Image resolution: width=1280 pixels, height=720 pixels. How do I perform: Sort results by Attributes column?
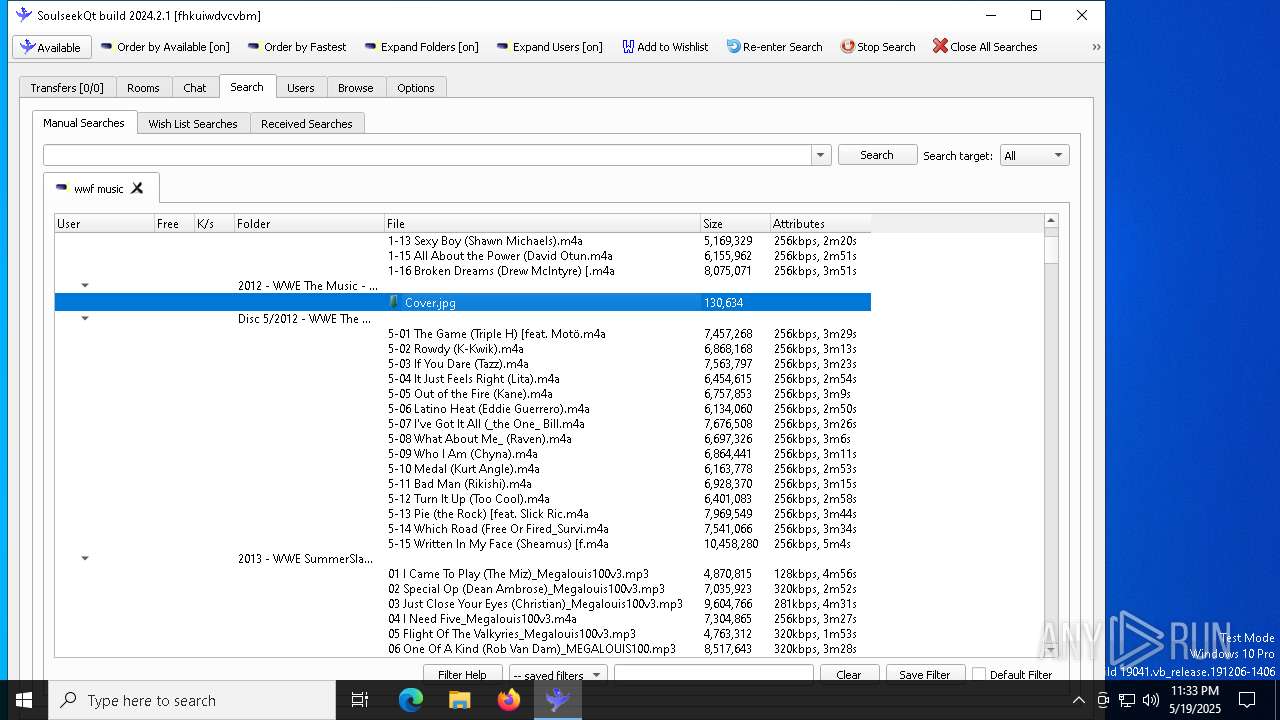[x=820, y=223]
